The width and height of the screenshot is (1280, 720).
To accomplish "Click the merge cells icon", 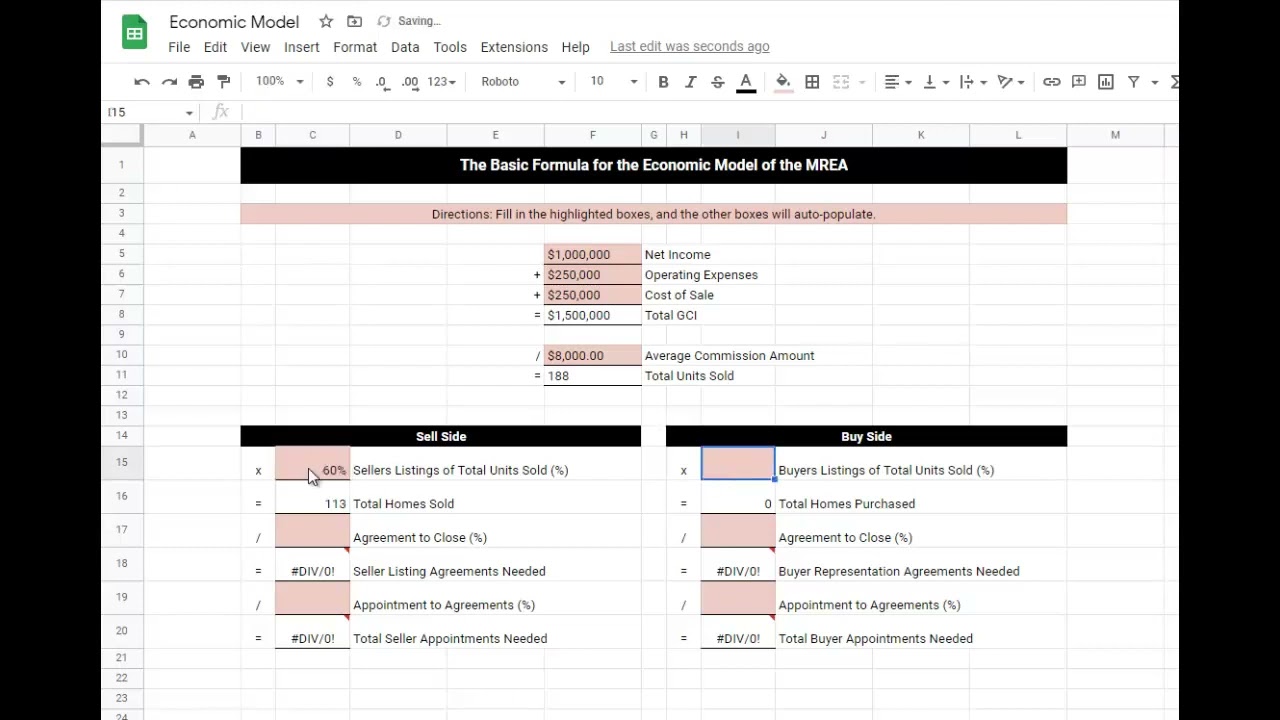I will 841,82.
